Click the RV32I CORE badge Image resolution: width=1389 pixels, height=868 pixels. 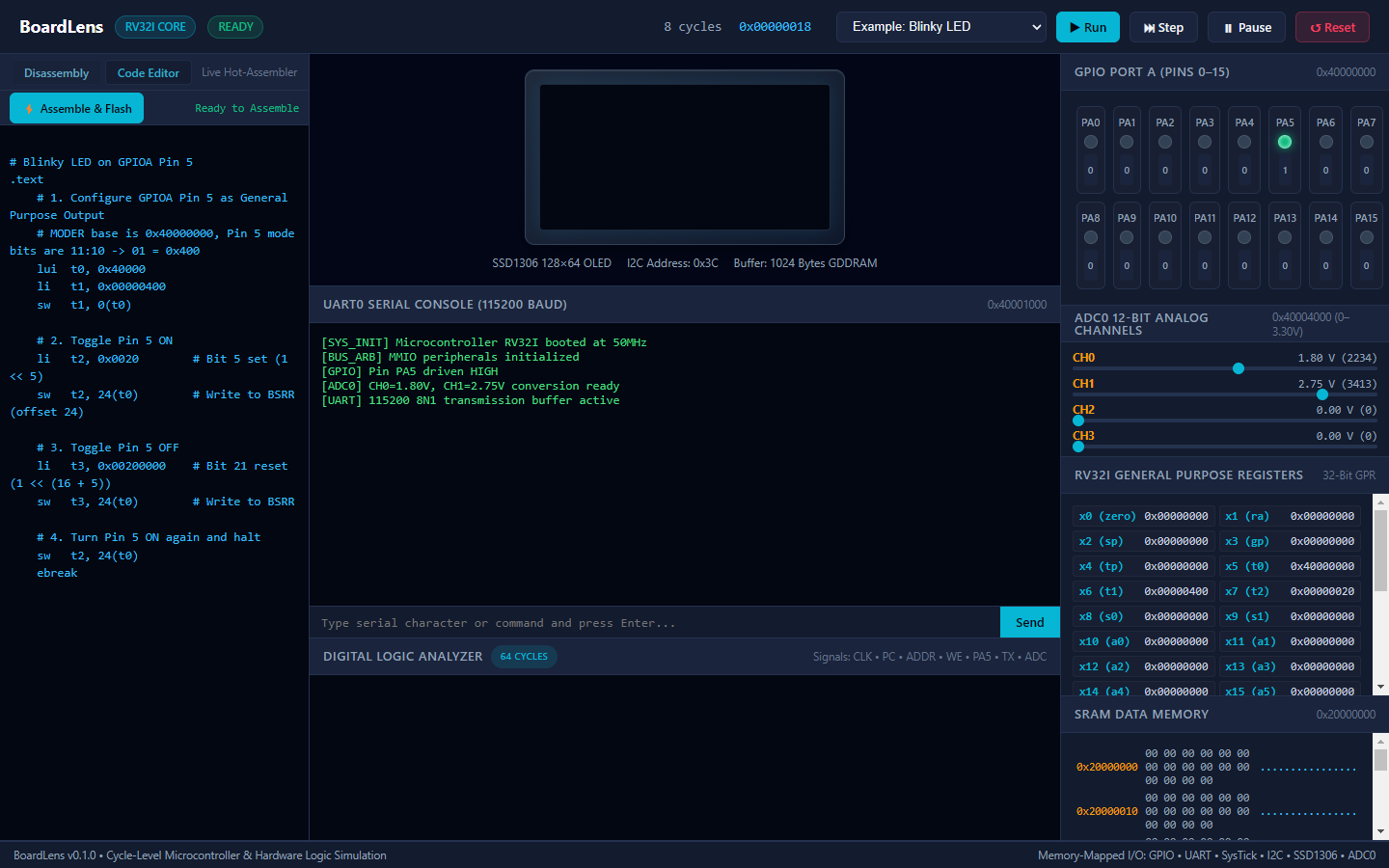click(155, 27)
